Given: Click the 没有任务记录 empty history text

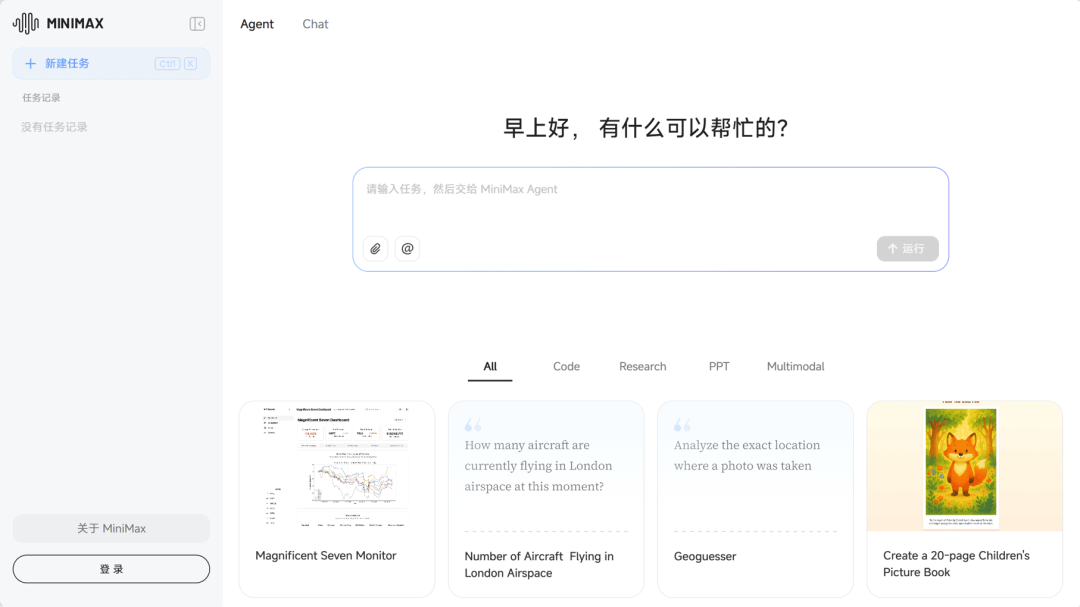Looking at the screenshot, I should coord(54,127).
